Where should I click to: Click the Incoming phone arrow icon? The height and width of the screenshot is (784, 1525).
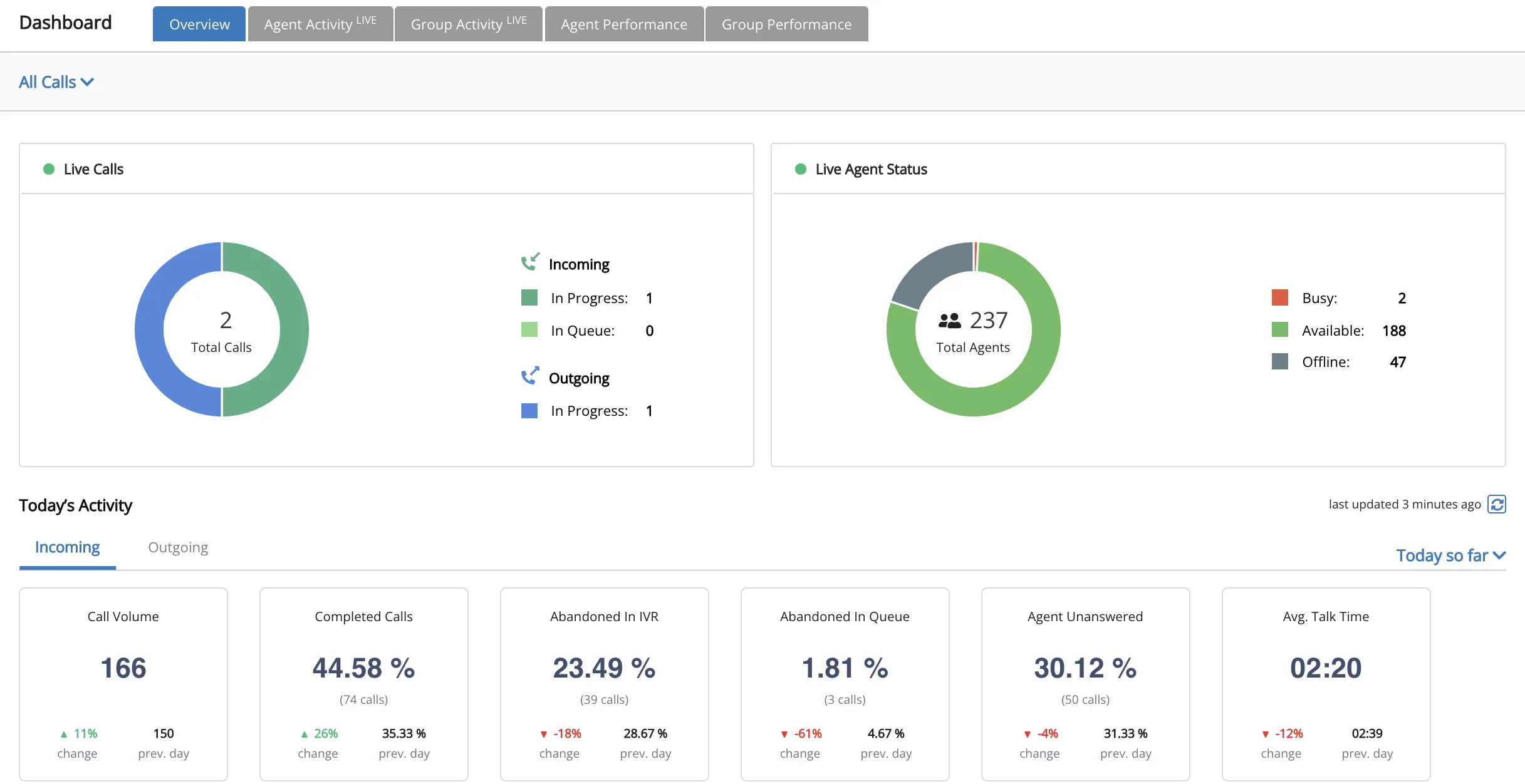tap(530, 262)
